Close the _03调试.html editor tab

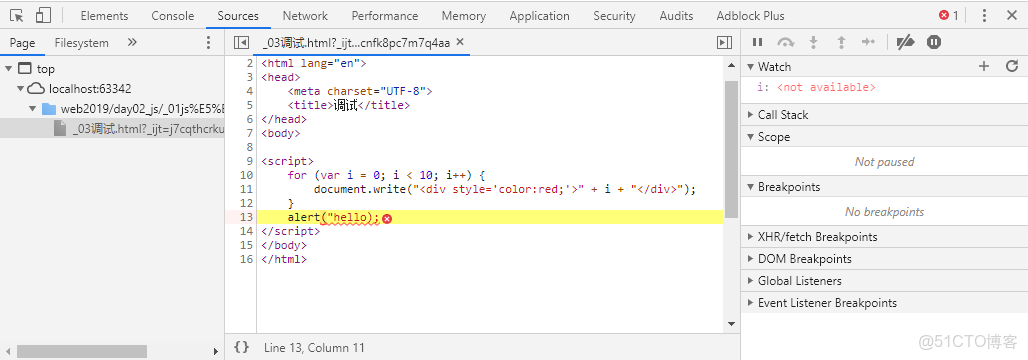(460, 42)
